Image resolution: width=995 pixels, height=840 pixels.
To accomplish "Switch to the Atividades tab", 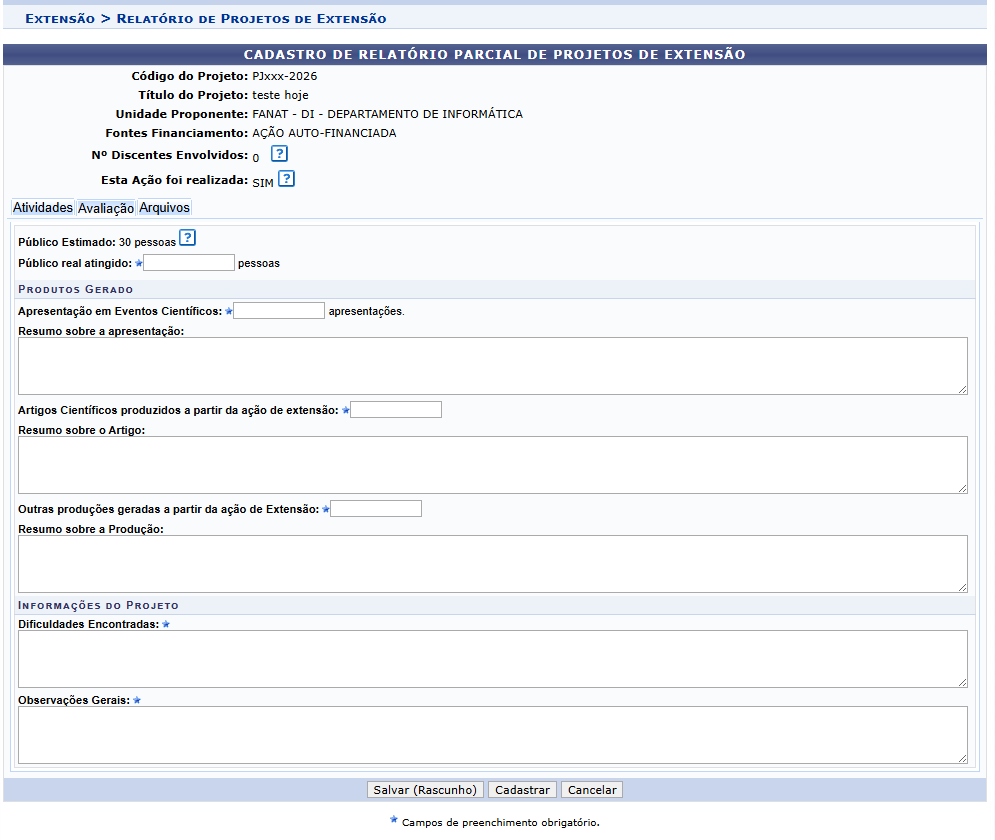I will click(43, 207).
